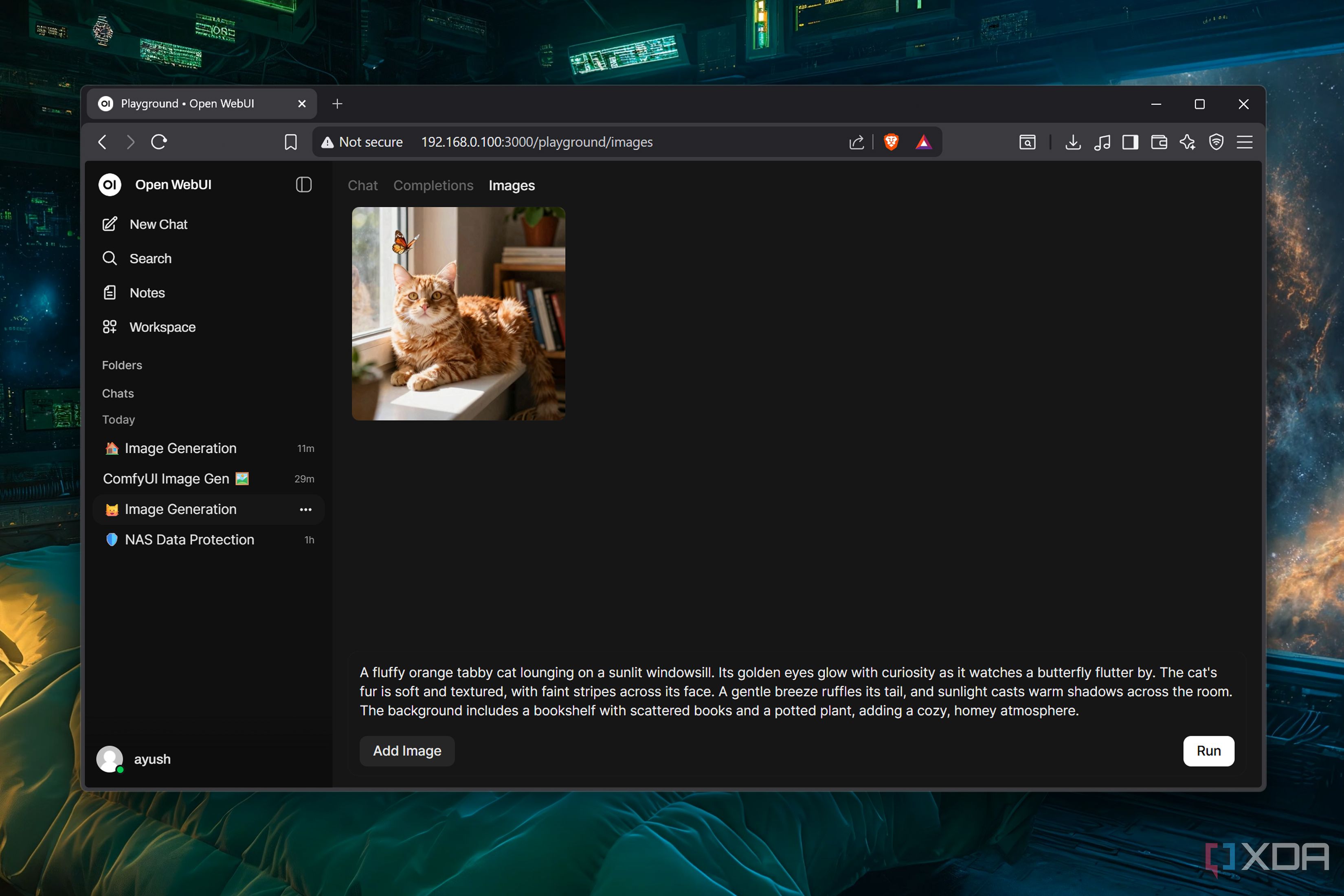Click the New Chat pencil icon
Screen dimensions: 1344x896
pyautogui.click(x=110, y=224)
